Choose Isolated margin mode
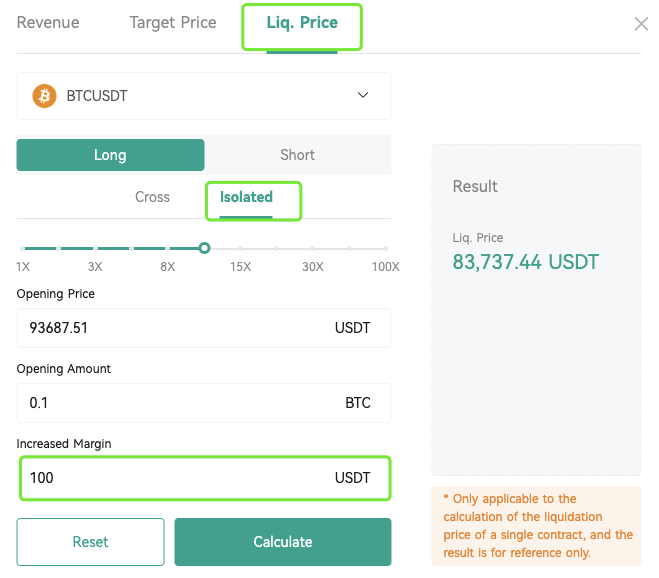This screenshot has height=578, width=659. [x=247, y=197]
